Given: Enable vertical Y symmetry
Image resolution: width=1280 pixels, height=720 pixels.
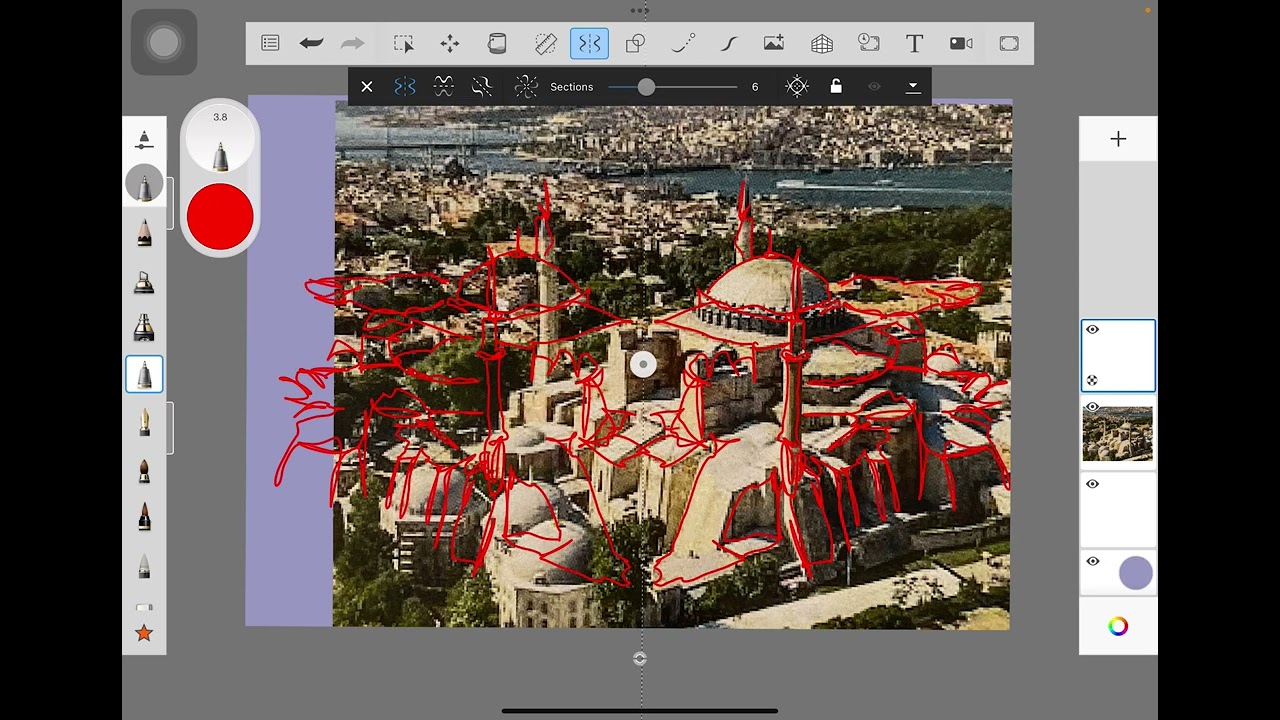Looking at the screenshot, I should pyautogui.click(x=405, y=87).
